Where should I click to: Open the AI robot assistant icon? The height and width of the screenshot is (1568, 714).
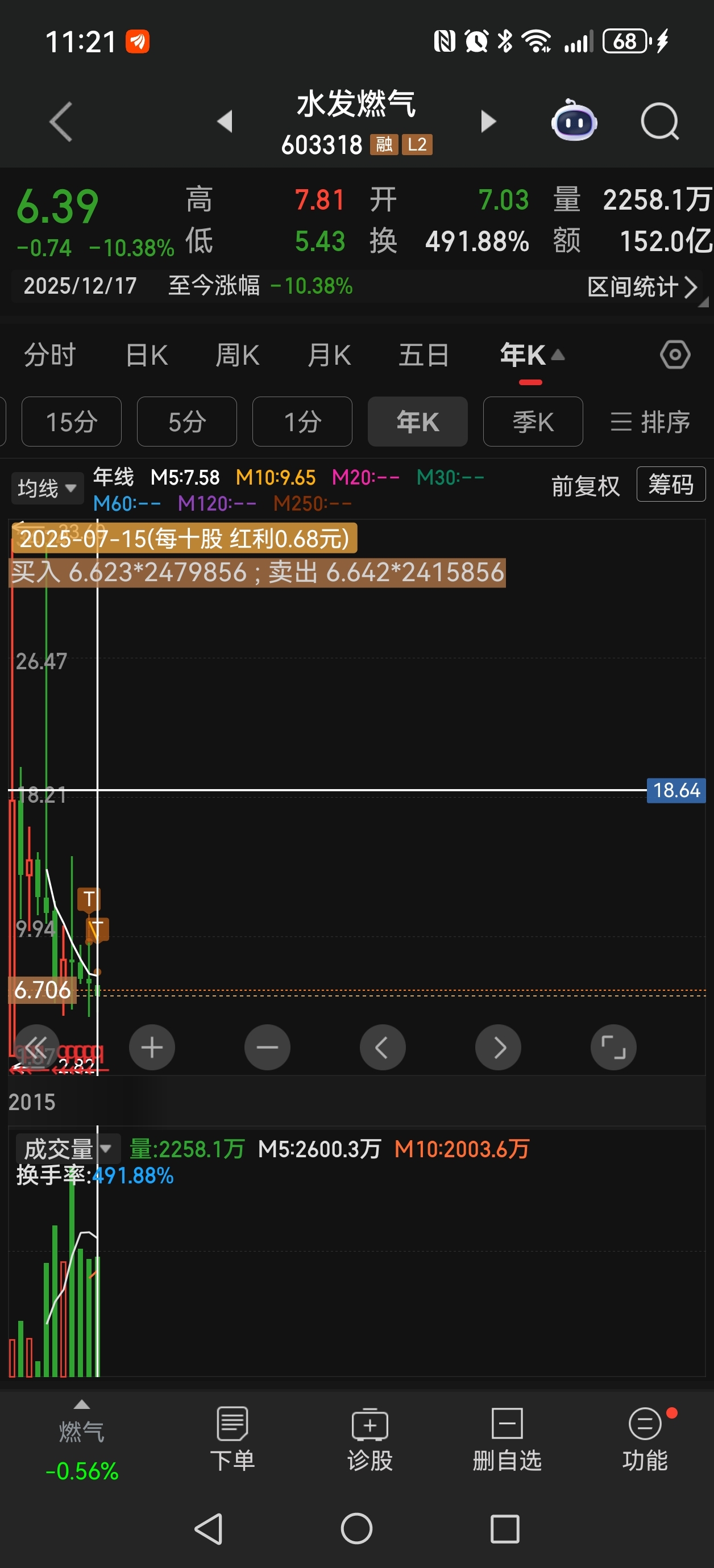coord(574,121)
